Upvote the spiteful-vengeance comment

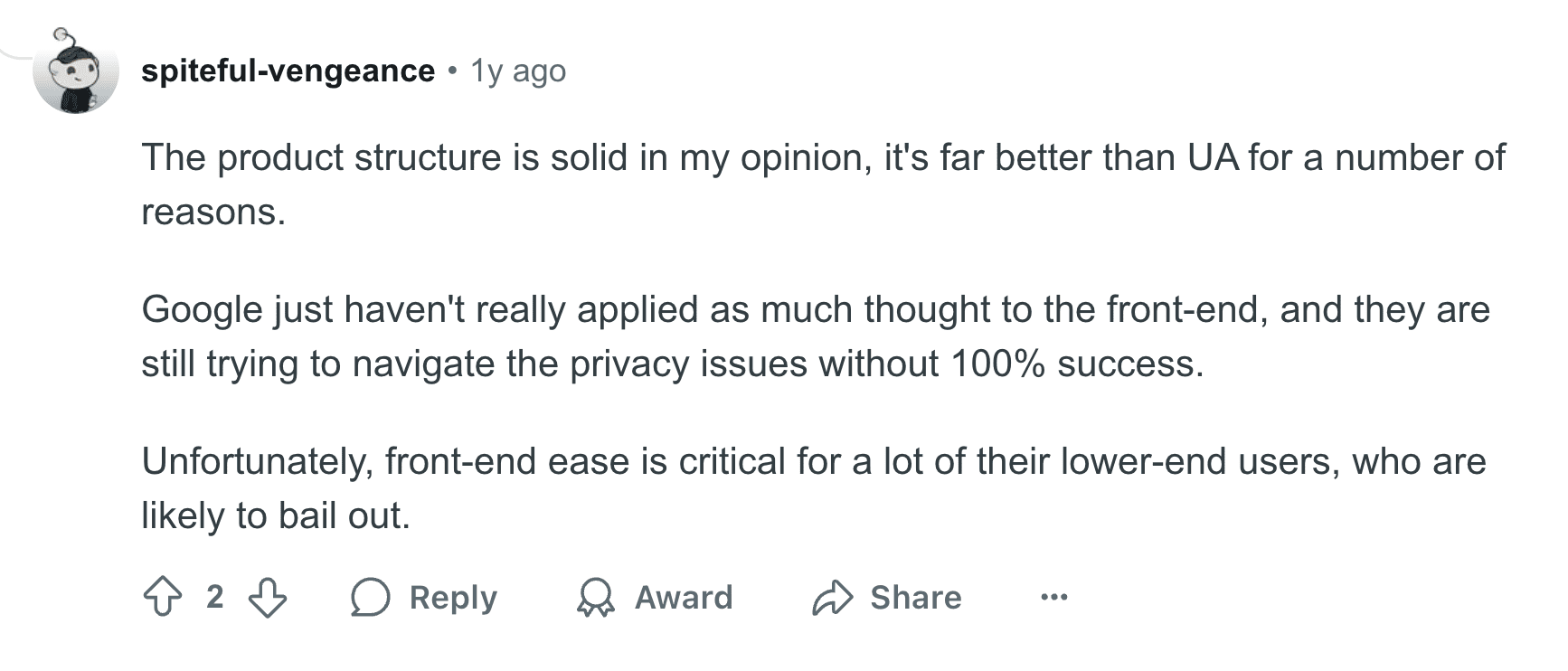coord(163,598)
